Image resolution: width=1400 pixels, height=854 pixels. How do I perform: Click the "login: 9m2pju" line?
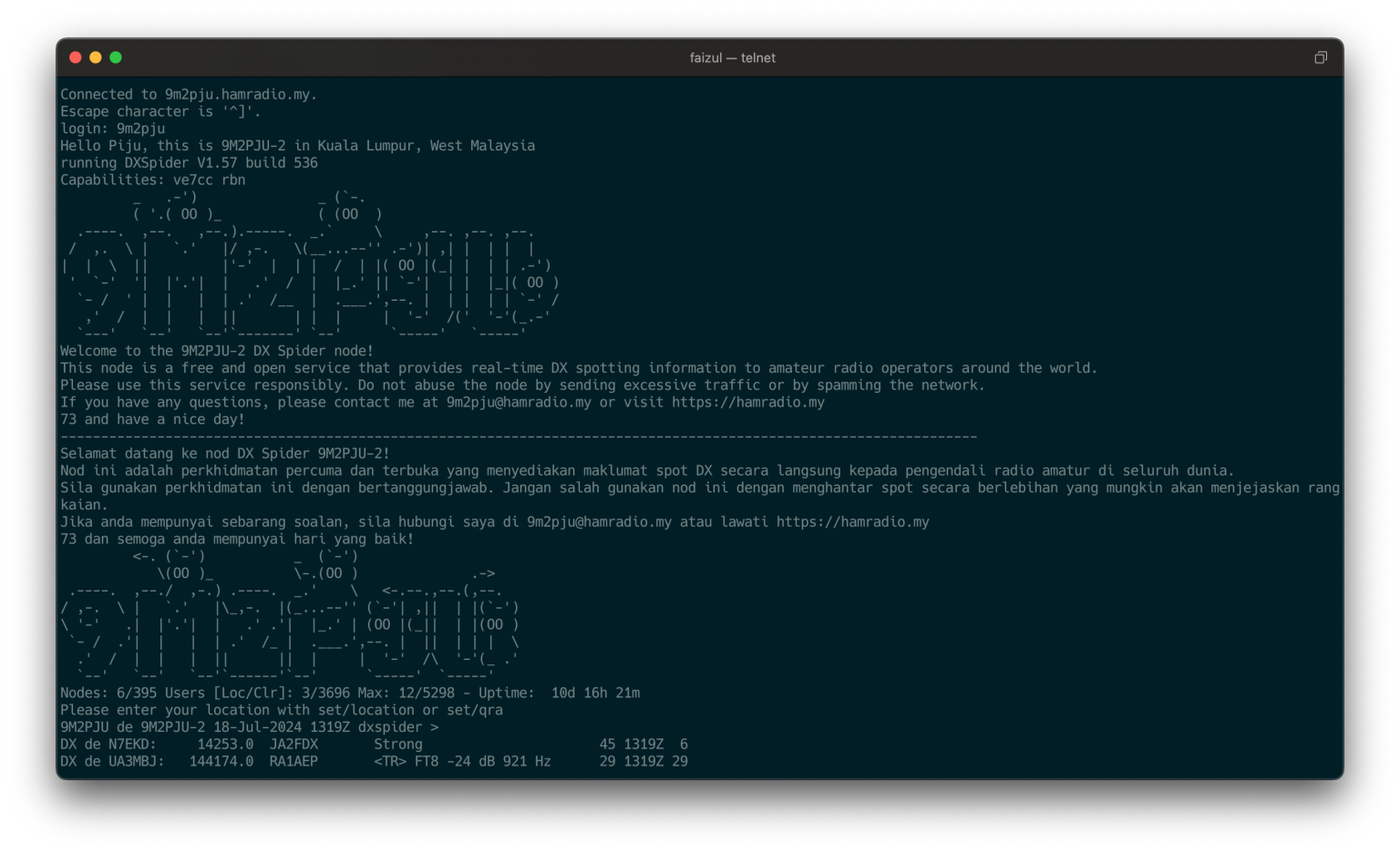pyautogui.click(x=113, y=129)
